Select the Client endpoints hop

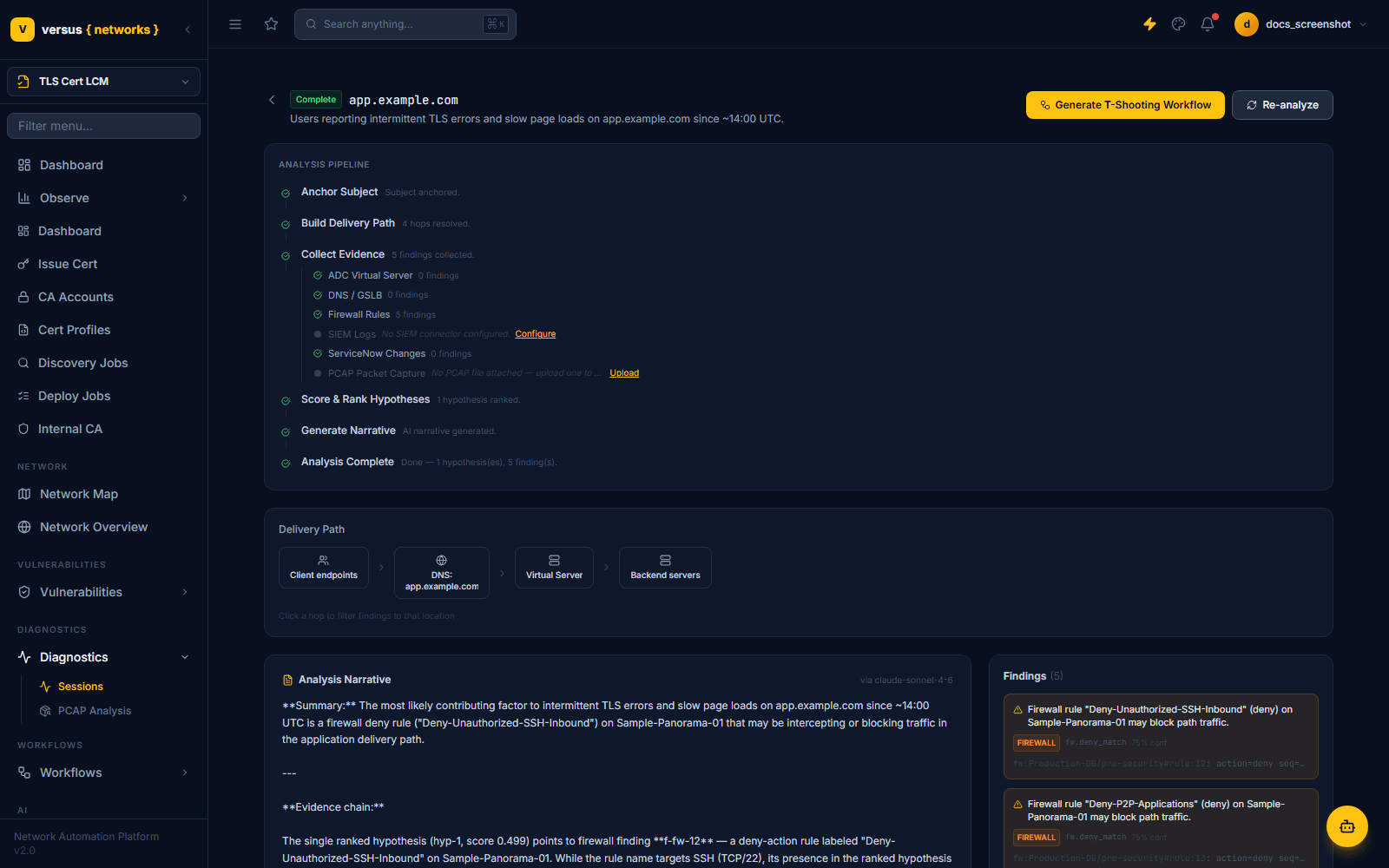(x=324, y=568)
